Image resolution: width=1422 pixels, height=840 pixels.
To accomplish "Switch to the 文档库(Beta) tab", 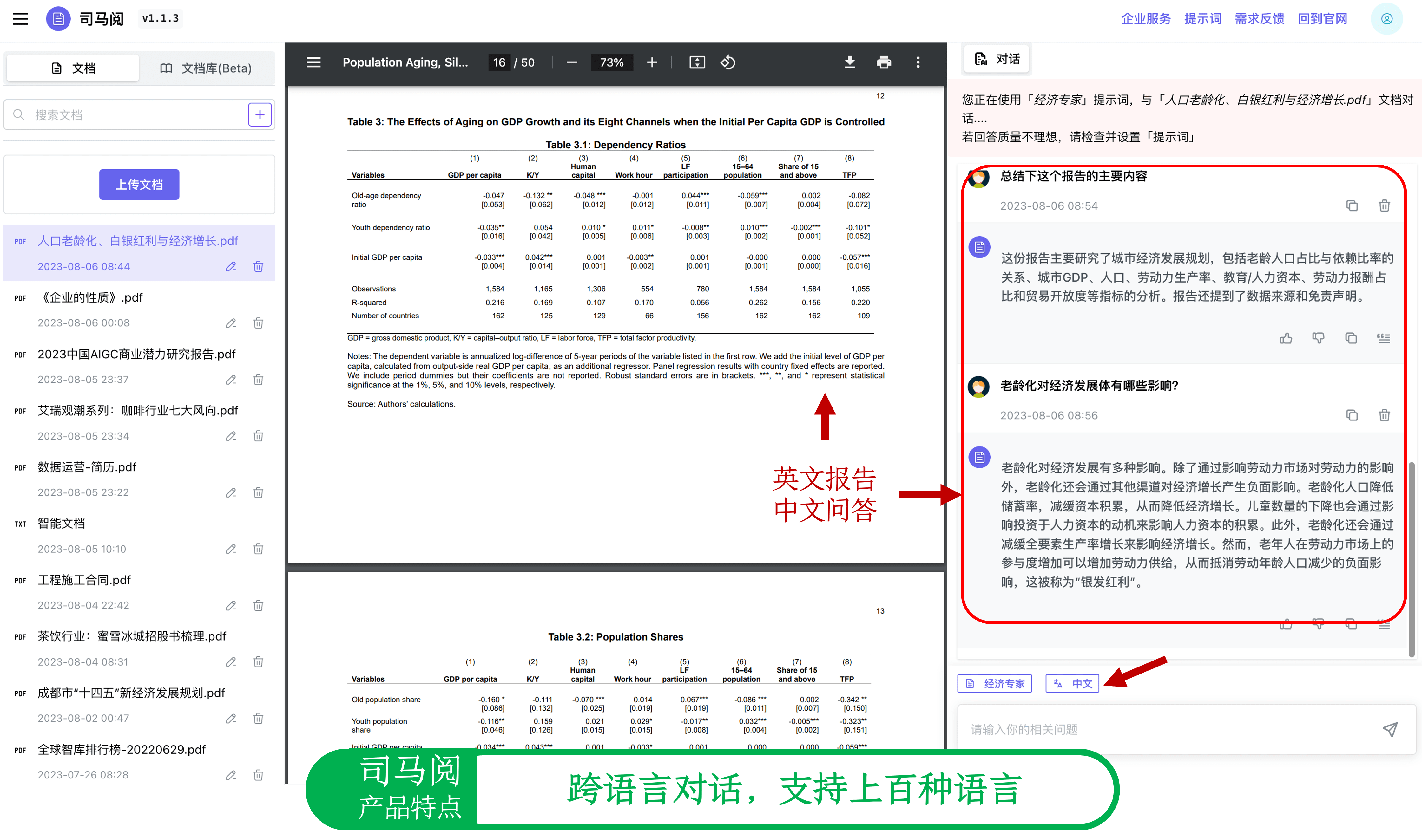I will [206, 68].
